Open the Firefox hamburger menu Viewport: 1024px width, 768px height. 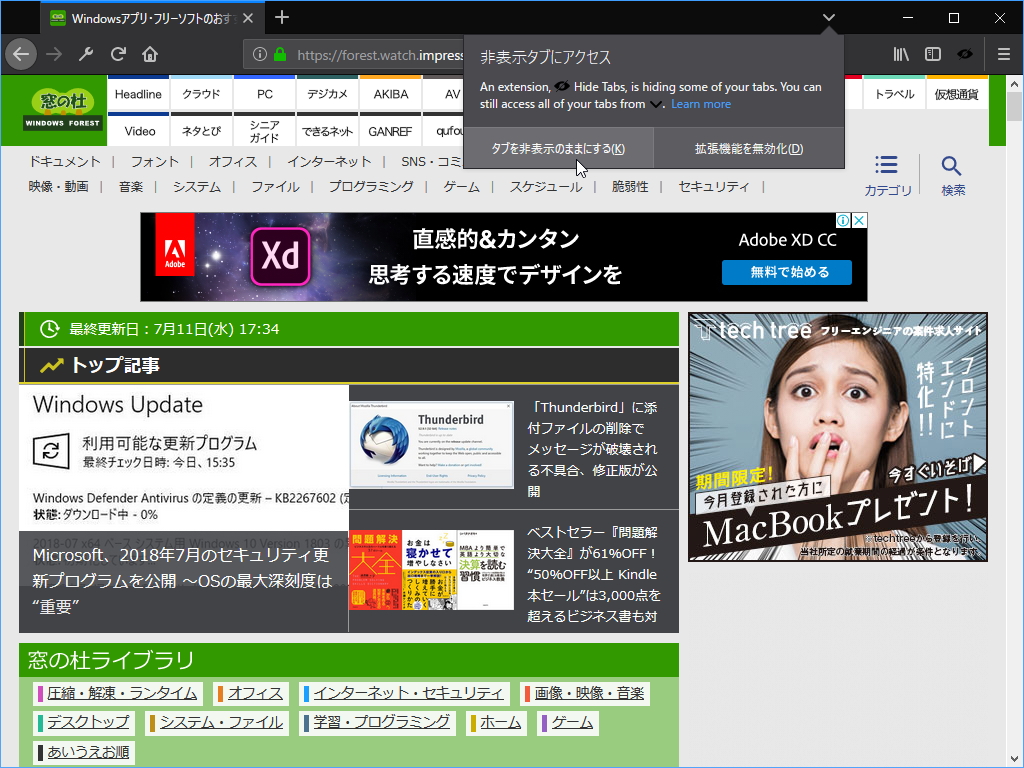(x=1003, y=55)
